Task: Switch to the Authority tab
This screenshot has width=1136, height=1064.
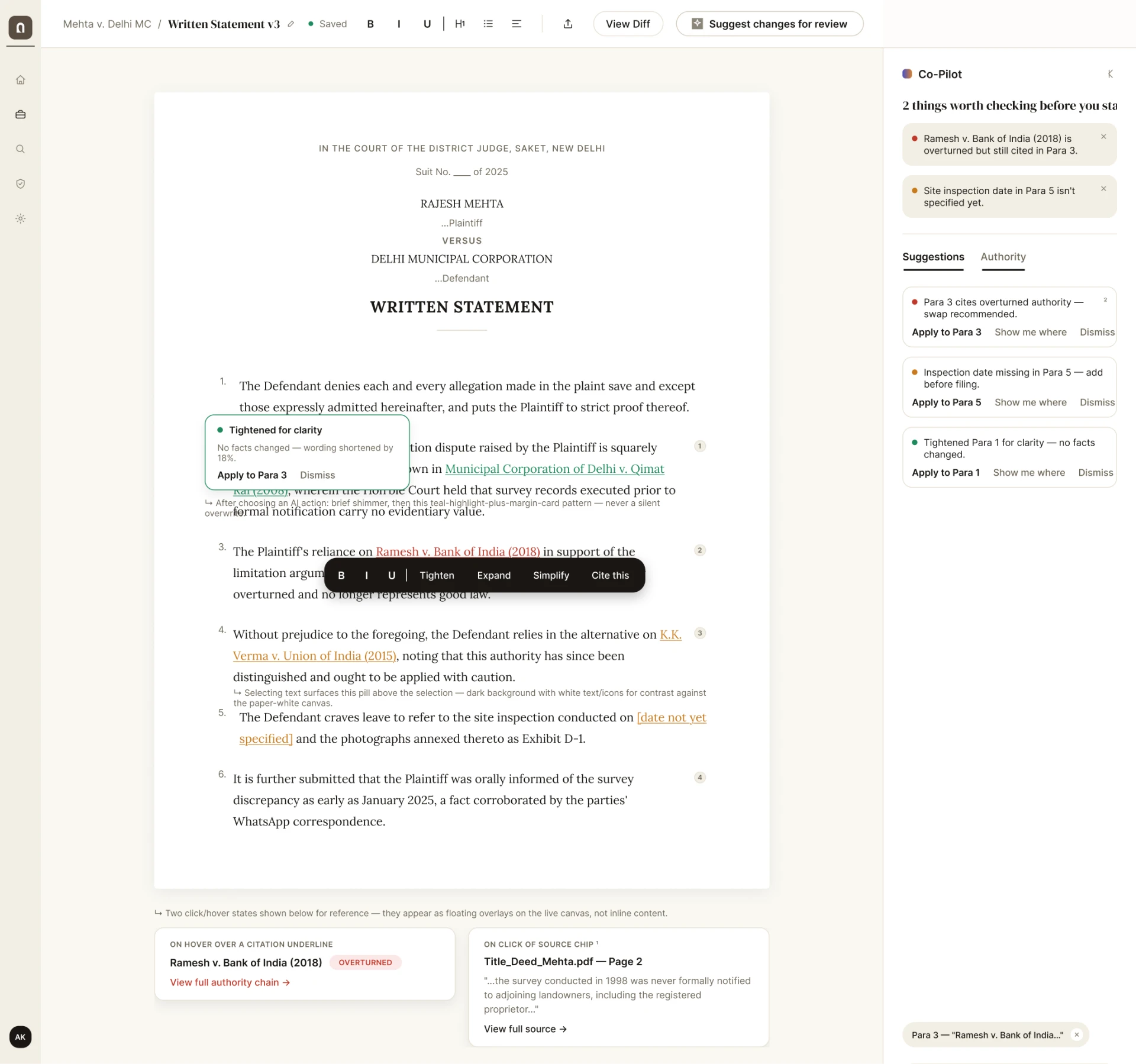Action: tap(1003, 257)
